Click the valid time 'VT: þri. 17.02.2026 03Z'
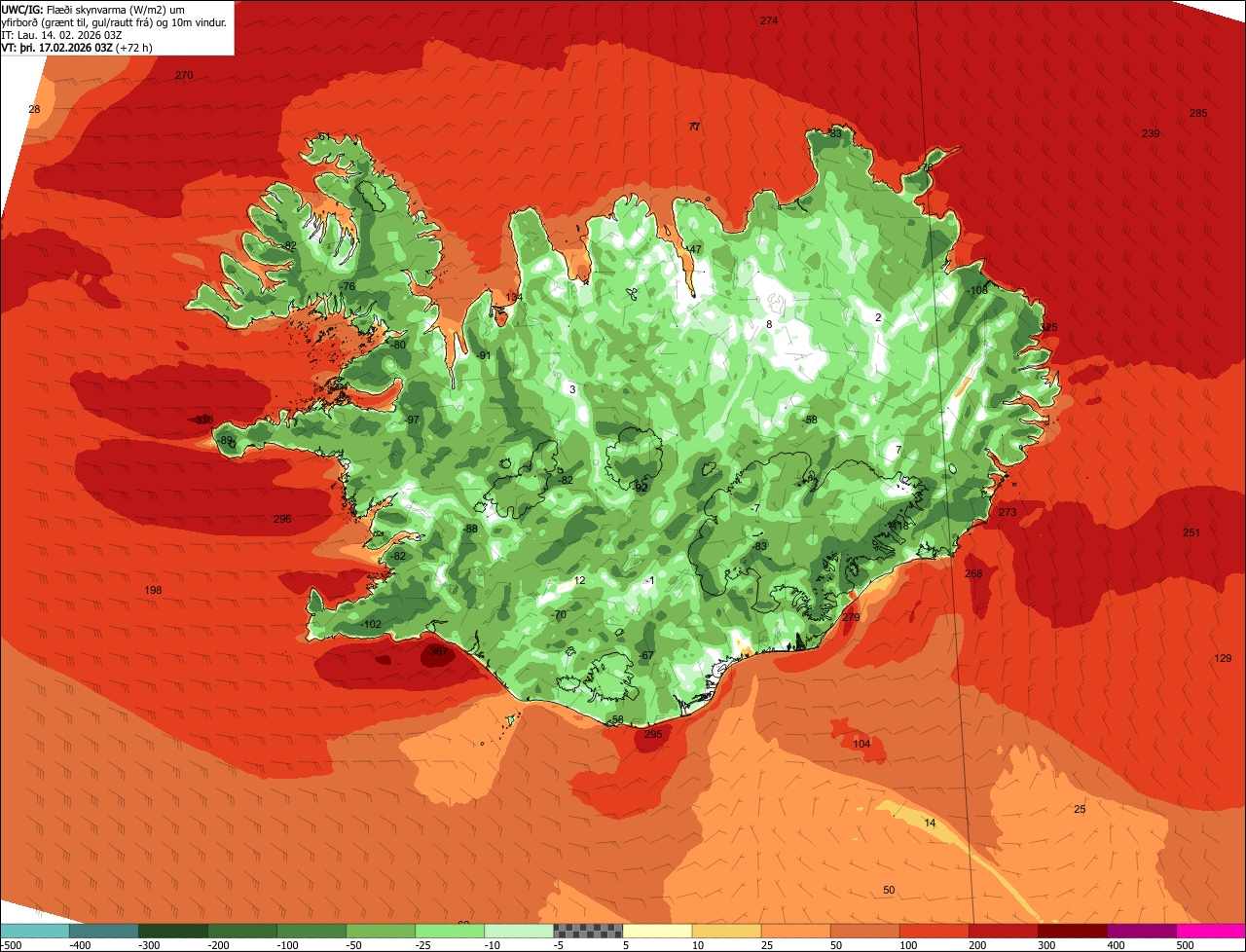 tap(56, 47)
